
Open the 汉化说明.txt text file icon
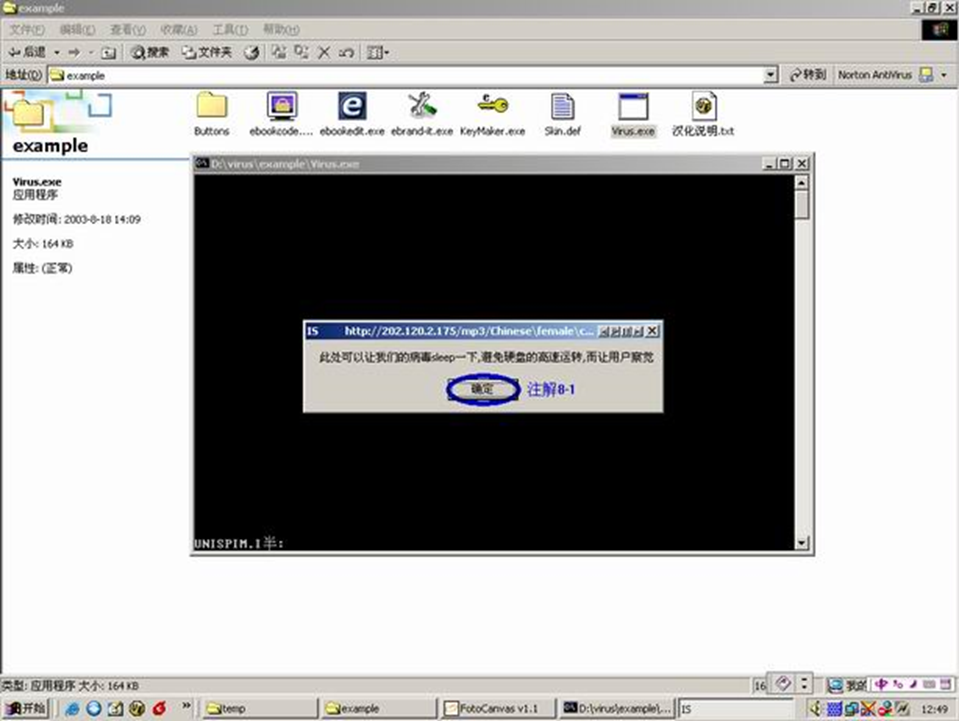[x=703, y=107]
